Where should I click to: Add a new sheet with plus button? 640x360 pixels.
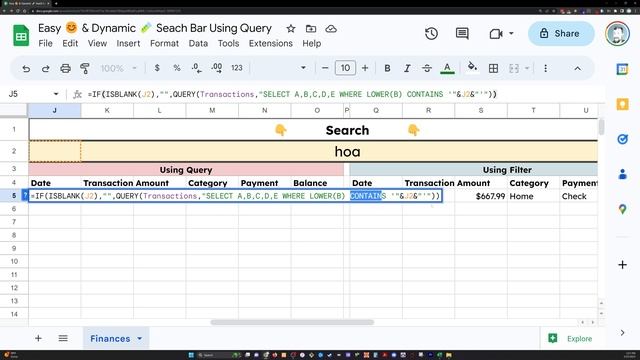click(38, 338)
